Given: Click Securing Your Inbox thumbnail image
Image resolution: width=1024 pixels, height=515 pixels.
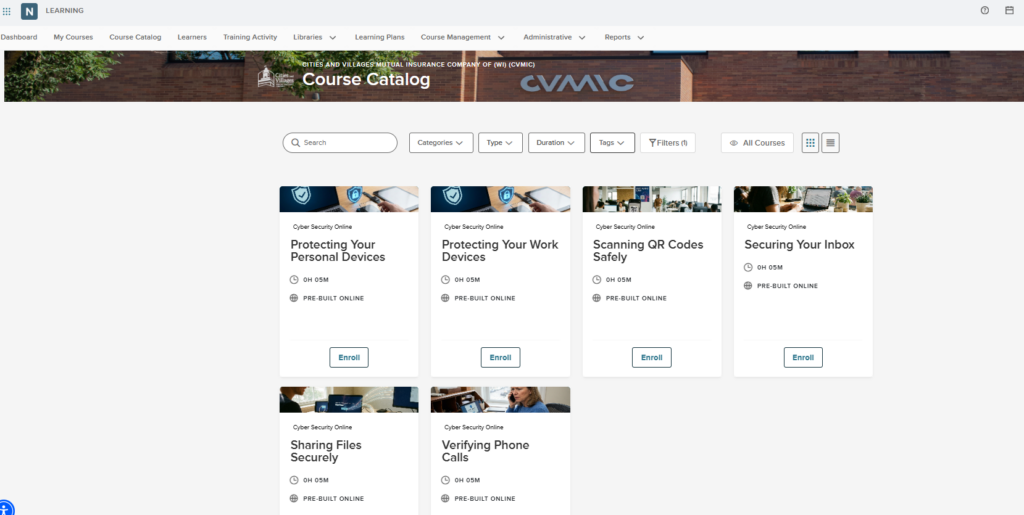Looking at the screenshot, I should pyautogui.click(x=803, y=199).
